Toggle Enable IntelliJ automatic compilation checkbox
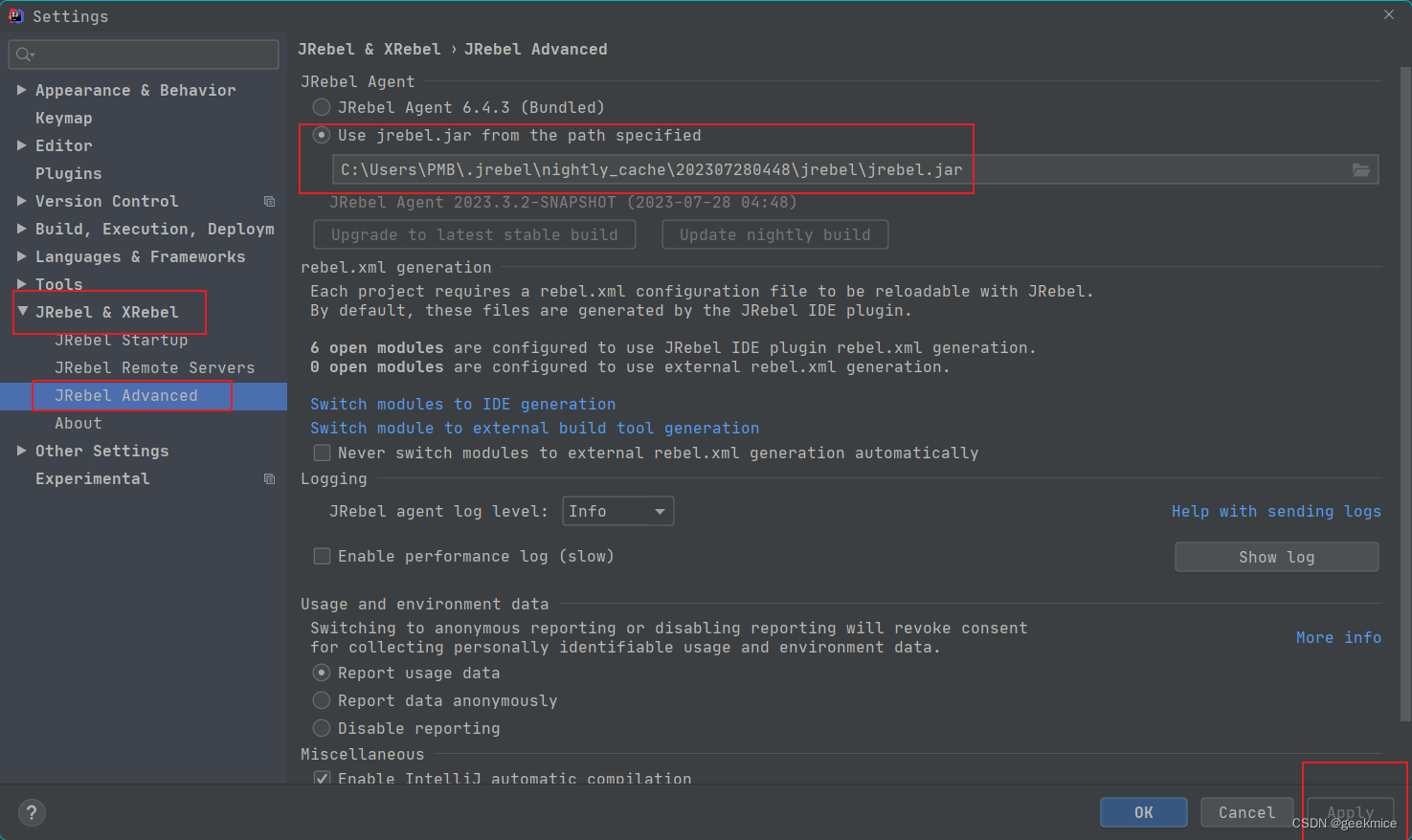Image resolution: width=1412 pixels, height=840 pixels. (x=323, y=778)
